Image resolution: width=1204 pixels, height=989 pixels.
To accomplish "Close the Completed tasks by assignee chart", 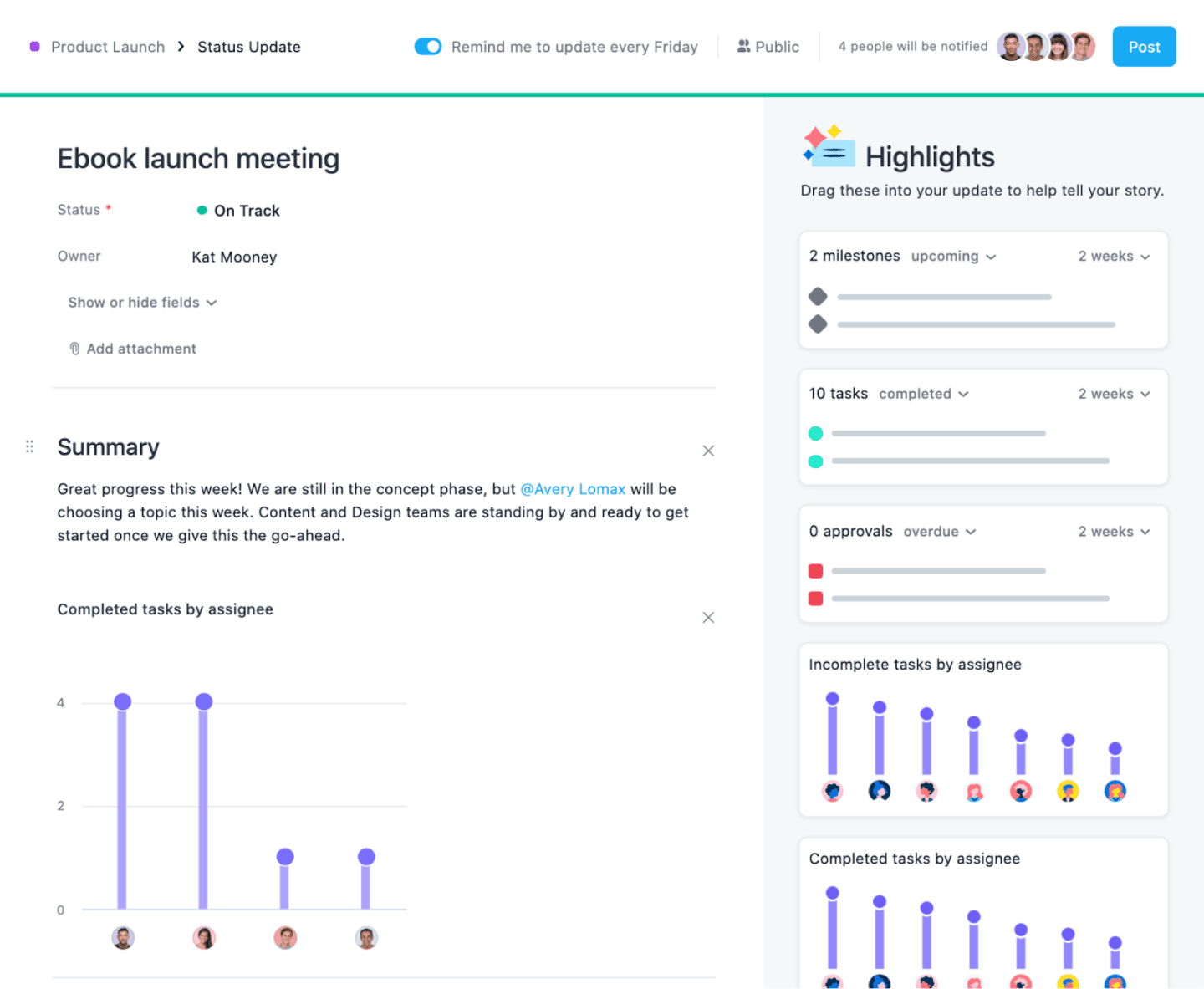I will click(x=708, y=618).
